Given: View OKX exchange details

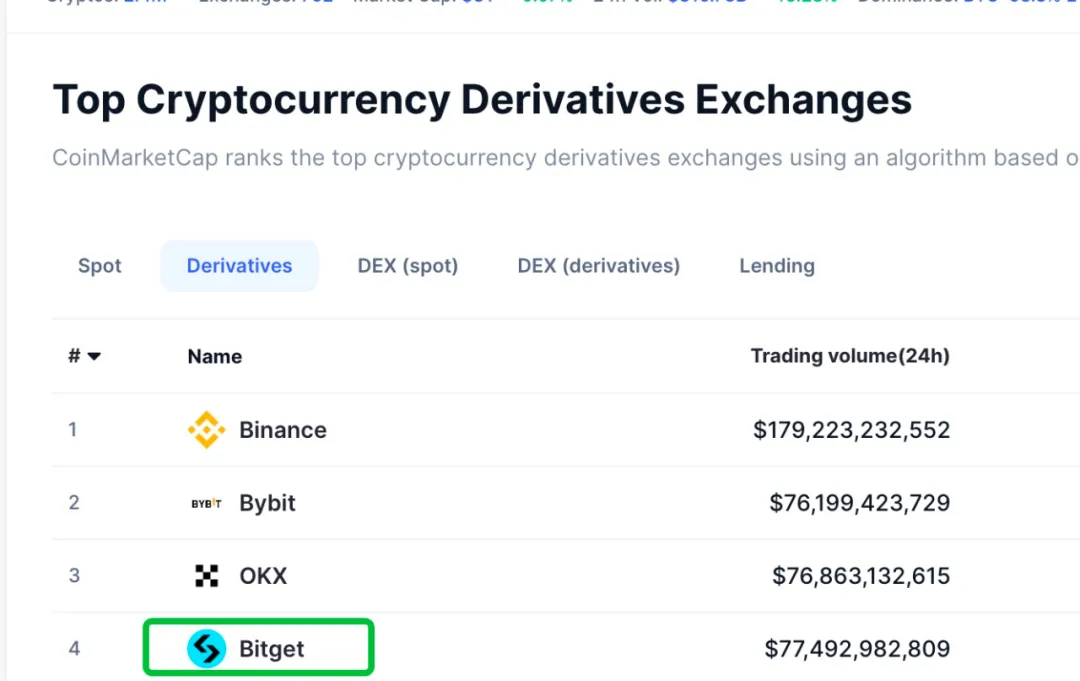Looking at the screenshot, I should (264, 576).
